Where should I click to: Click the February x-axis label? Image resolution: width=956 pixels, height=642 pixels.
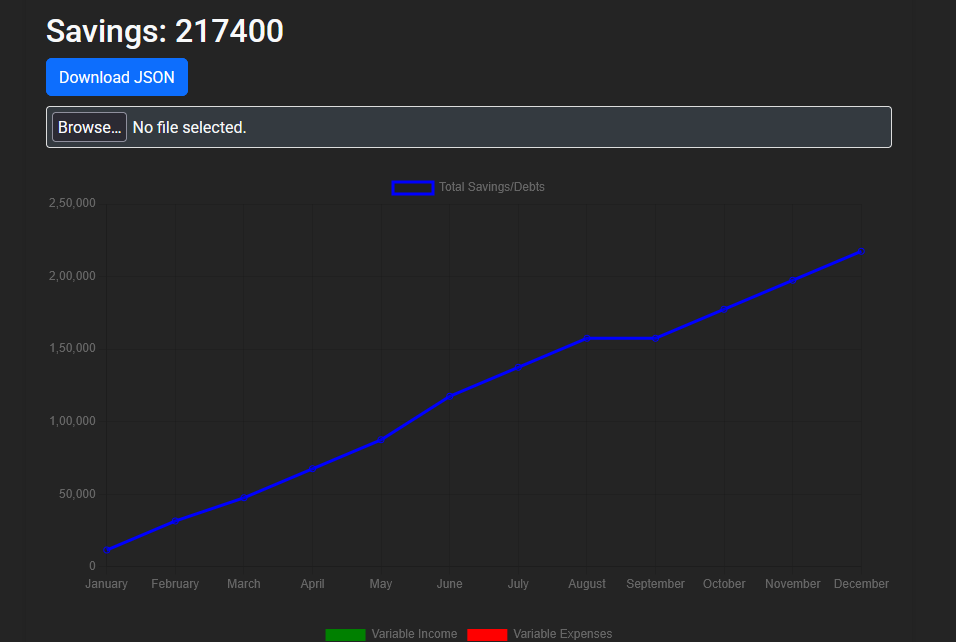[176, 584]
